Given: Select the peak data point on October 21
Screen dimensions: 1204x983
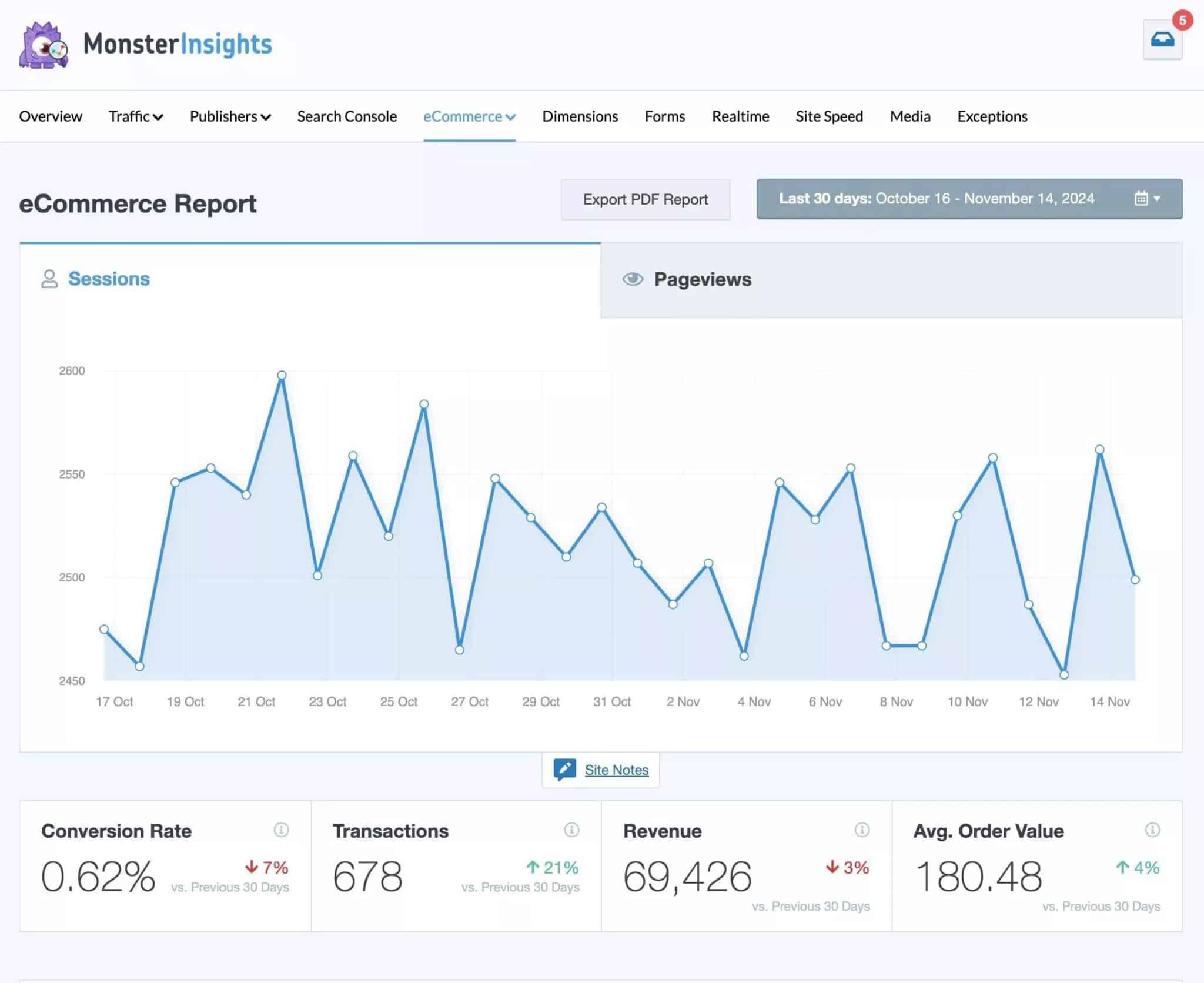Looking at the screenshot, I should coord(282,374).
